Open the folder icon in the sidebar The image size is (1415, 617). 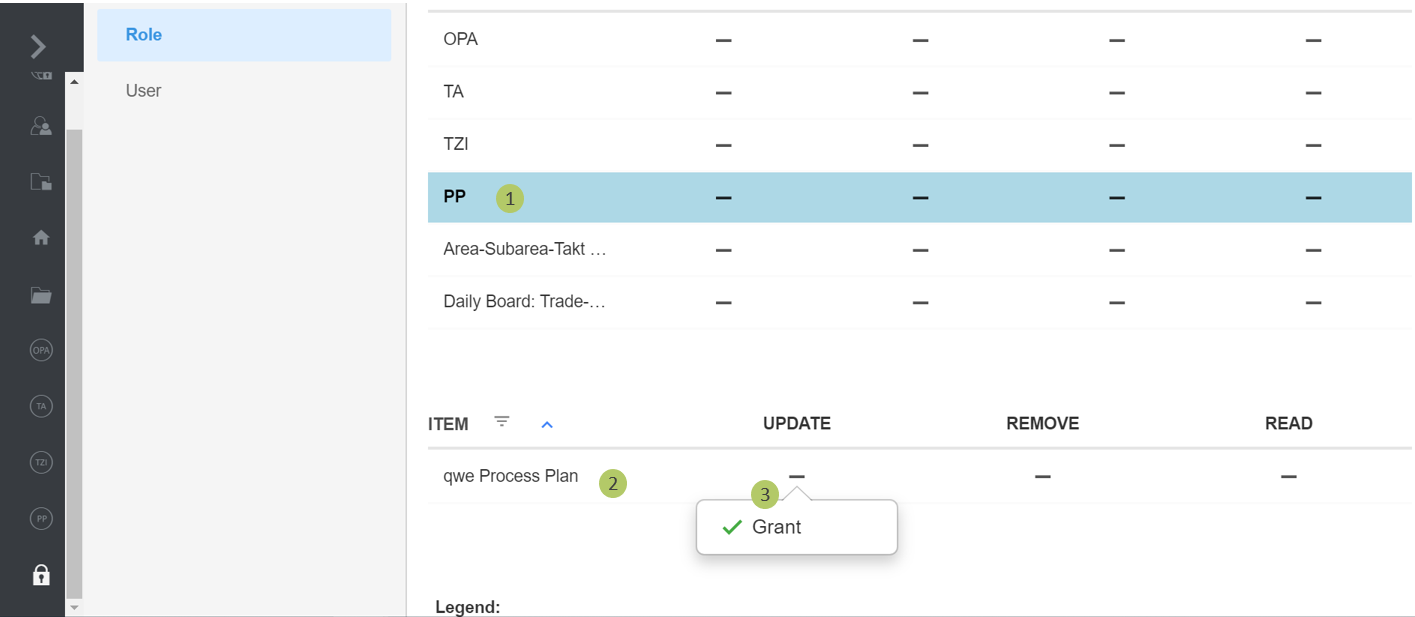[x=41, y=295]
